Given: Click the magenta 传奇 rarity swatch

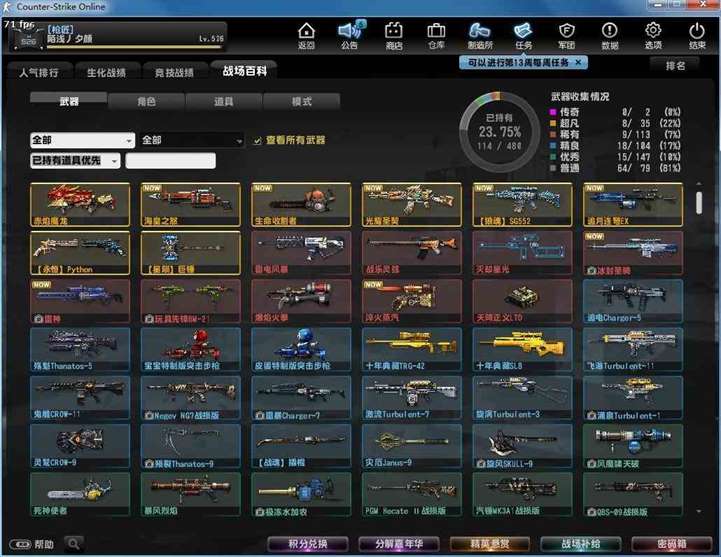Looking at the screenshot, I should 553,112.
